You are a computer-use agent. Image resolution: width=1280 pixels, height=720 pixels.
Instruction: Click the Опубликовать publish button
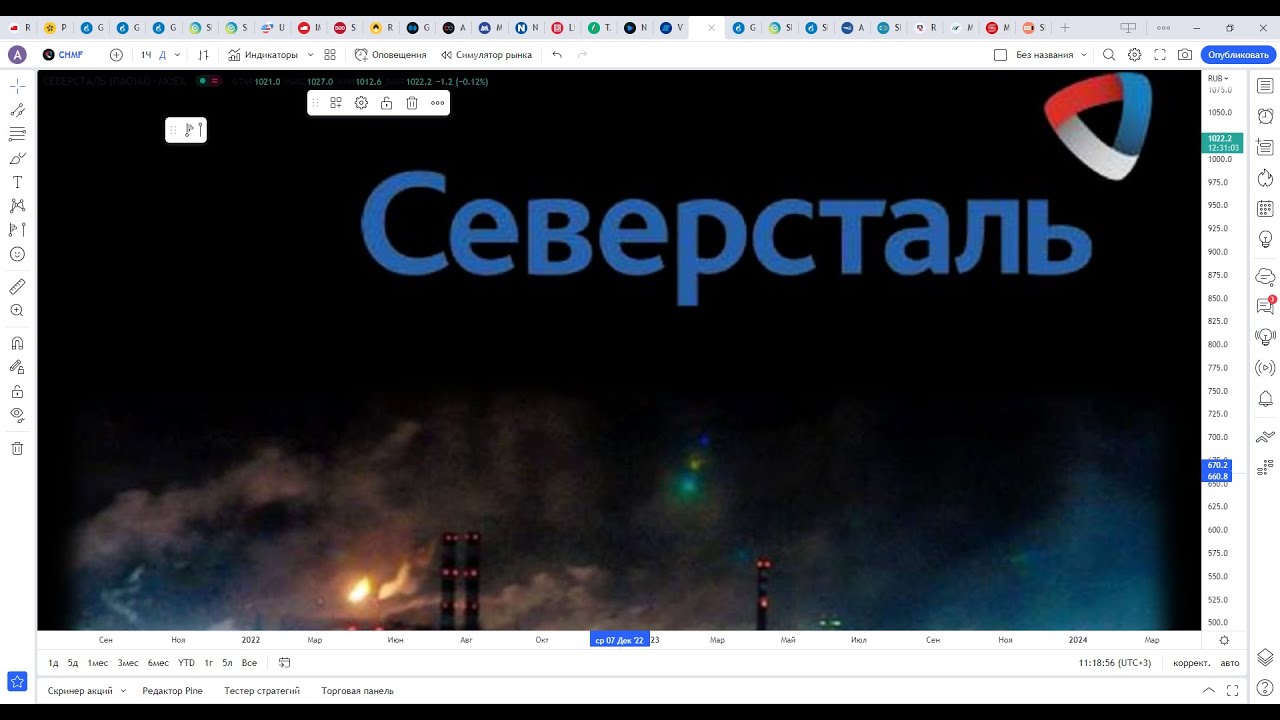[x=1238, y=55]
